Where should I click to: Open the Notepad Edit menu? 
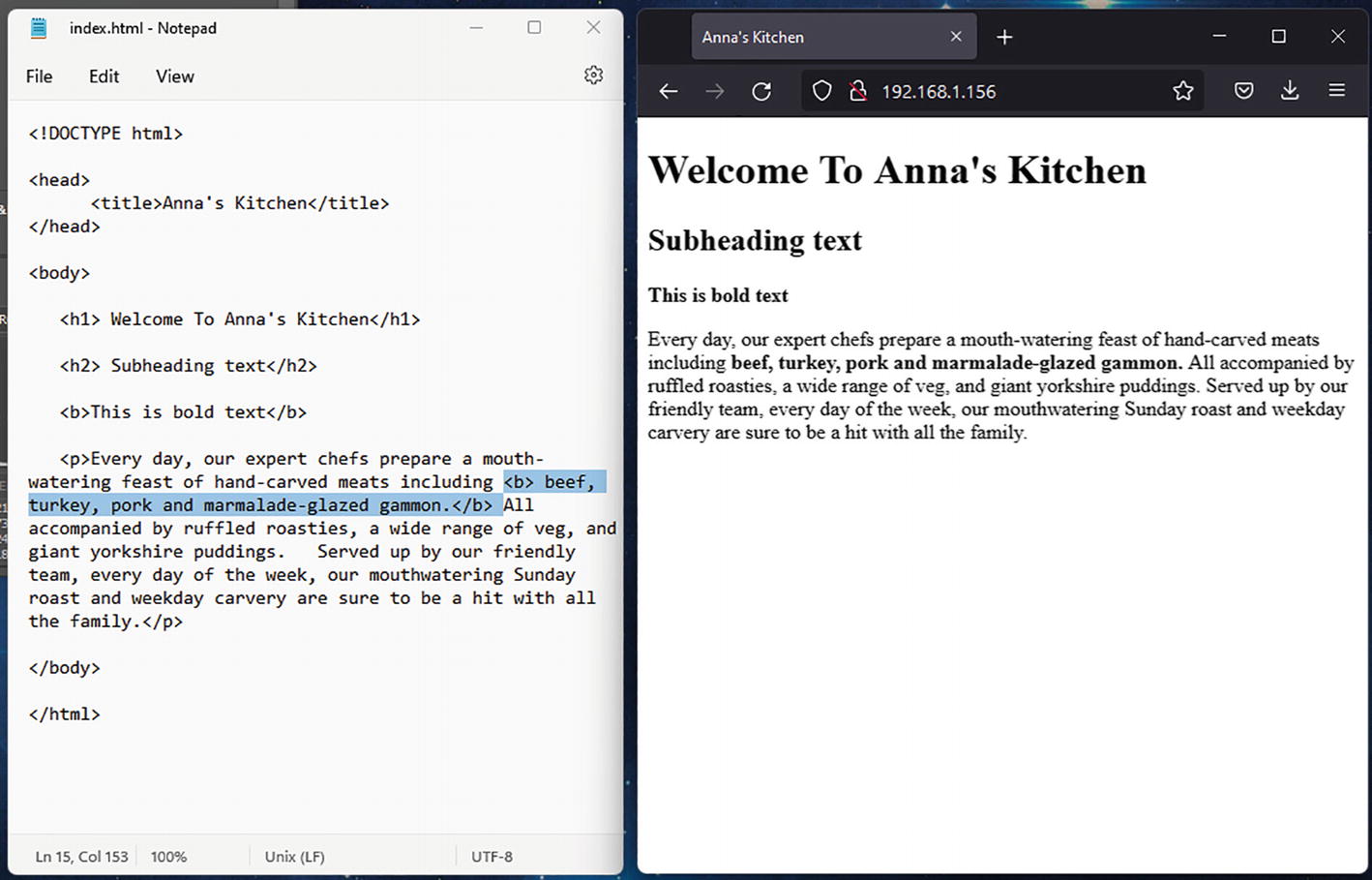tap(104, 76)
